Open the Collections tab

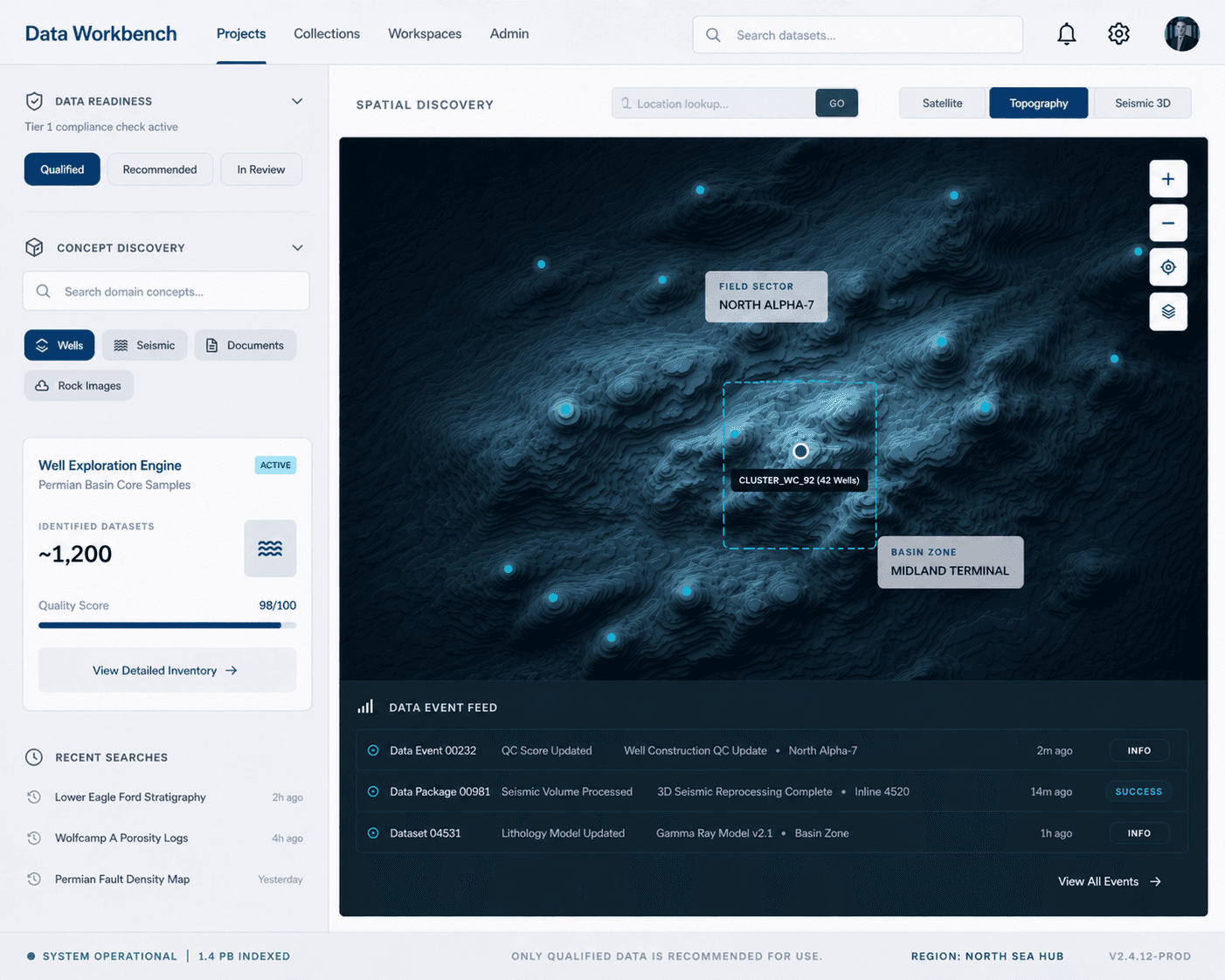click(327, 33)
